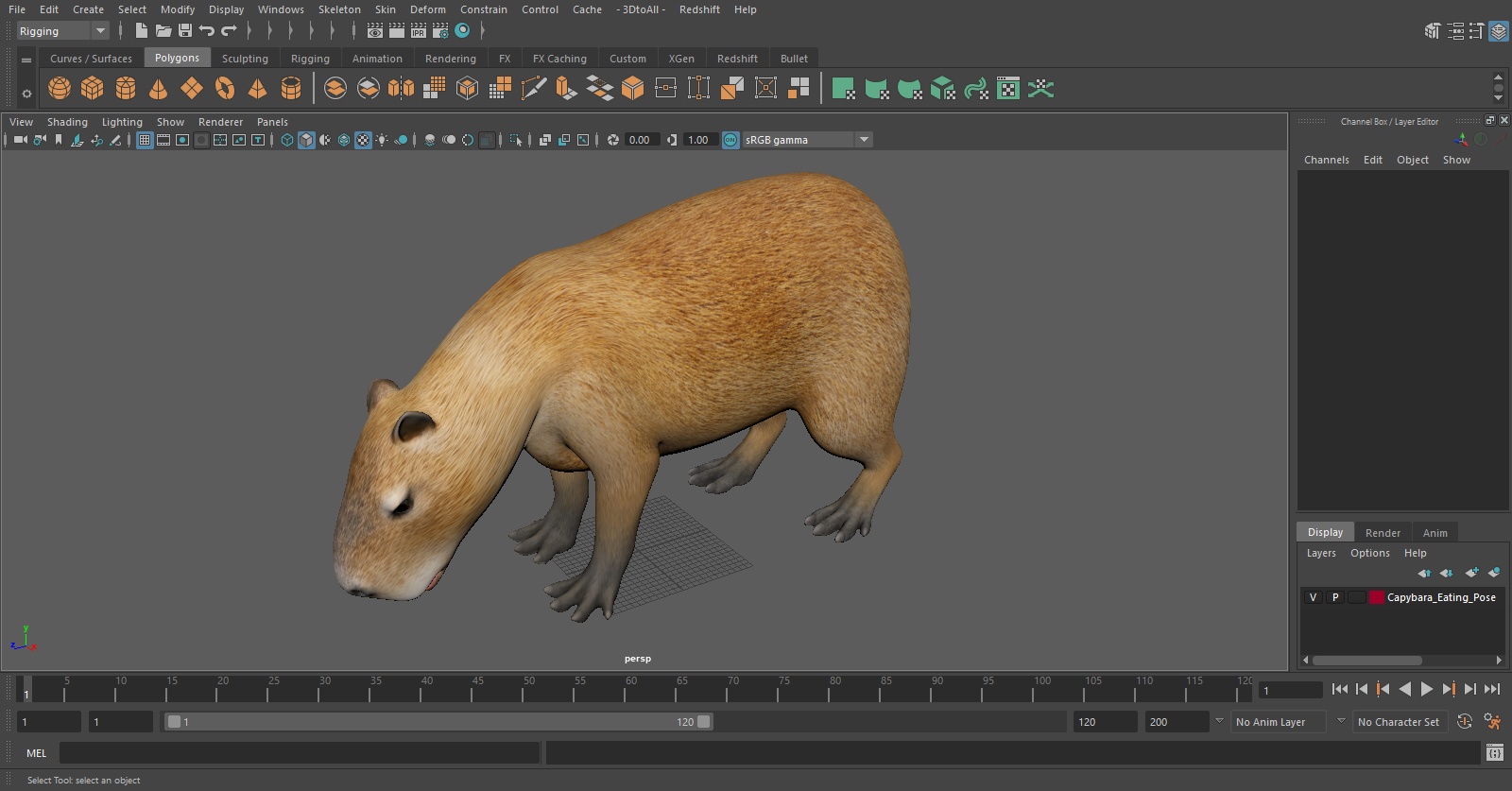Create a polygon torus from shelf
The height and width of the screenshot is (791, 1512).
225,89
